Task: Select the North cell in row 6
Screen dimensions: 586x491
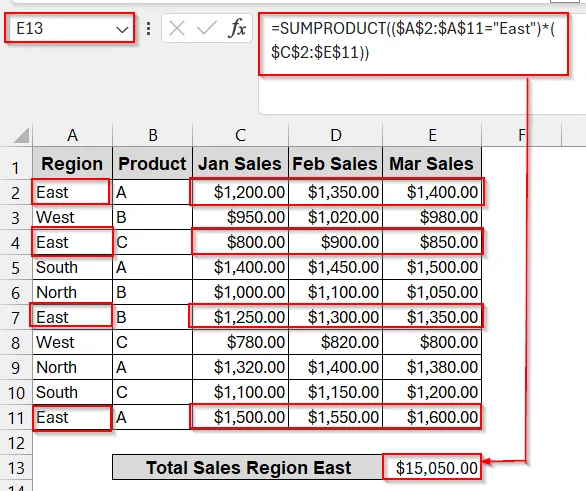Action: pyautogui.click(x=73, y=292)
